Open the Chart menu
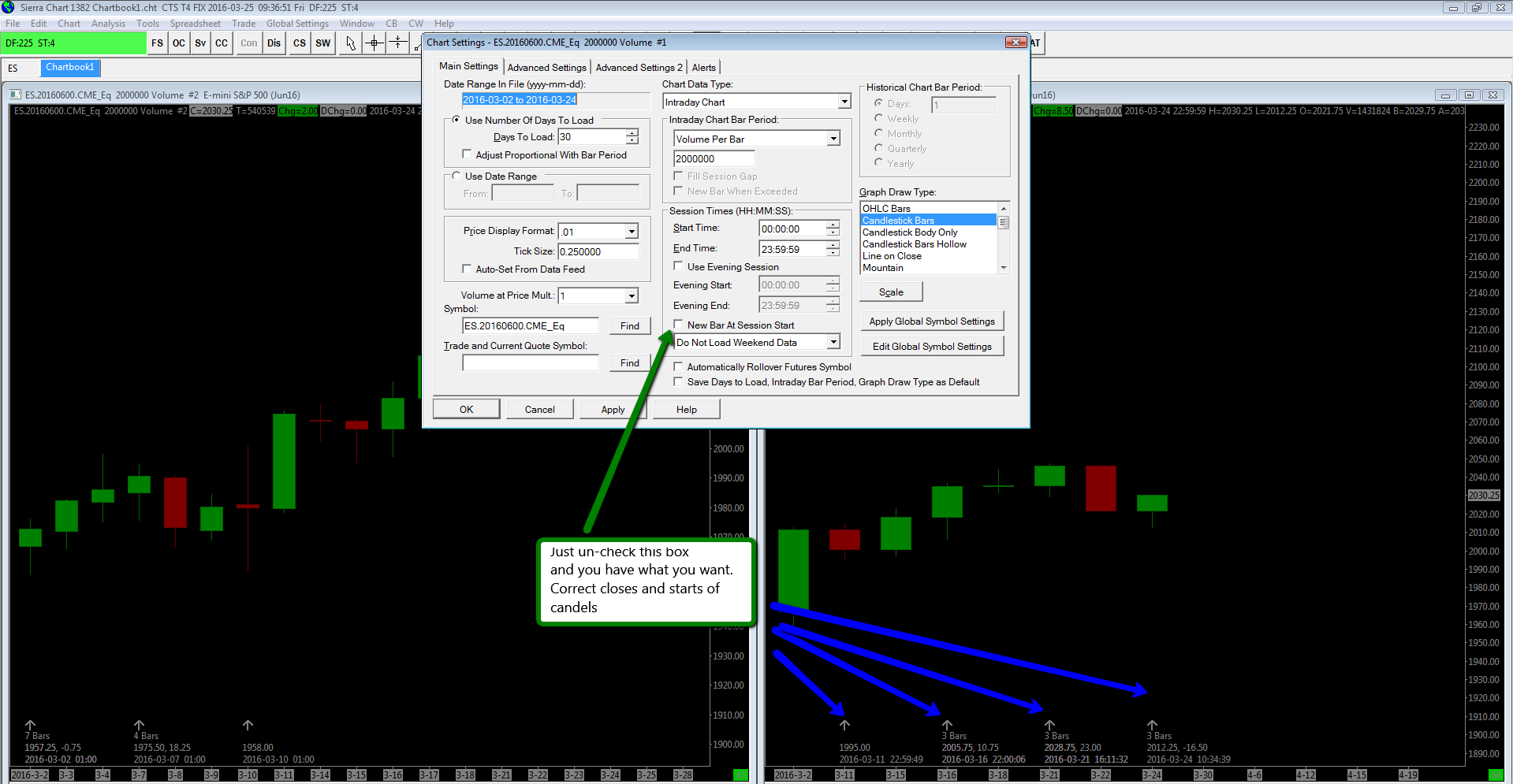Screen dimensions: 1513x784 click(x=69, y=24)
